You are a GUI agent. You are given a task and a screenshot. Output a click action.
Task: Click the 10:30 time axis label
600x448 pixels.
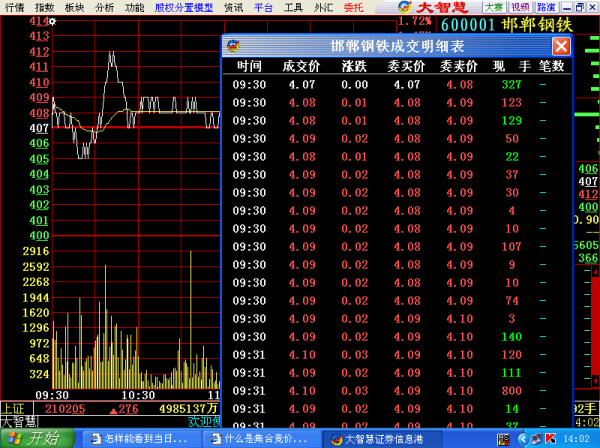(138, 395)
